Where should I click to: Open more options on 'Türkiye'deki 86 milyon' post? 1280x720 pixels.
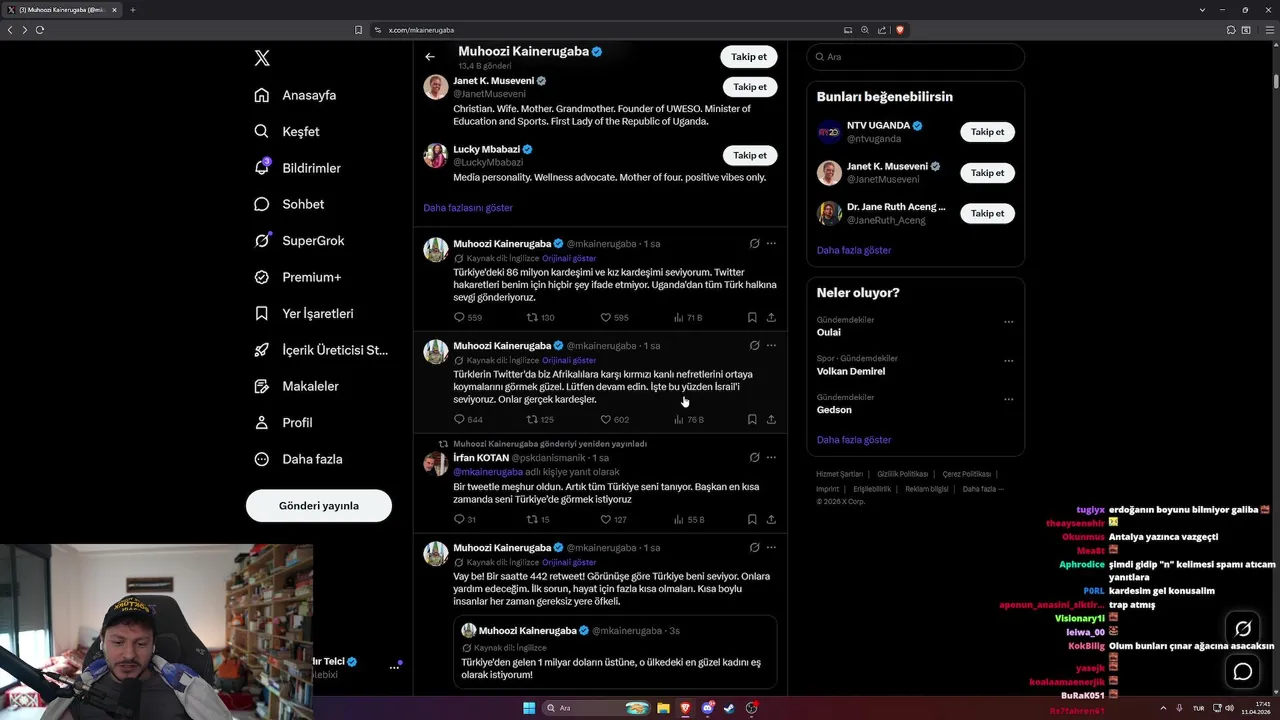[771, 243]
